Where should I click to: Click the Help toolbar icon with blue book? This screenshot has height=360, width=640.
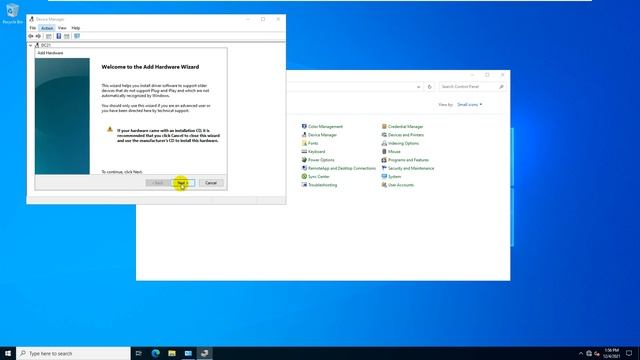[x=59, y=36]
